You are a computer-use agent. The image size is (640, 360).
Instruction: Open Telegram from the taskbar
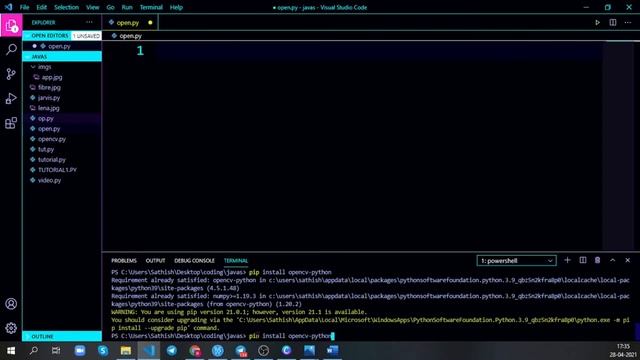click(171, 351)
